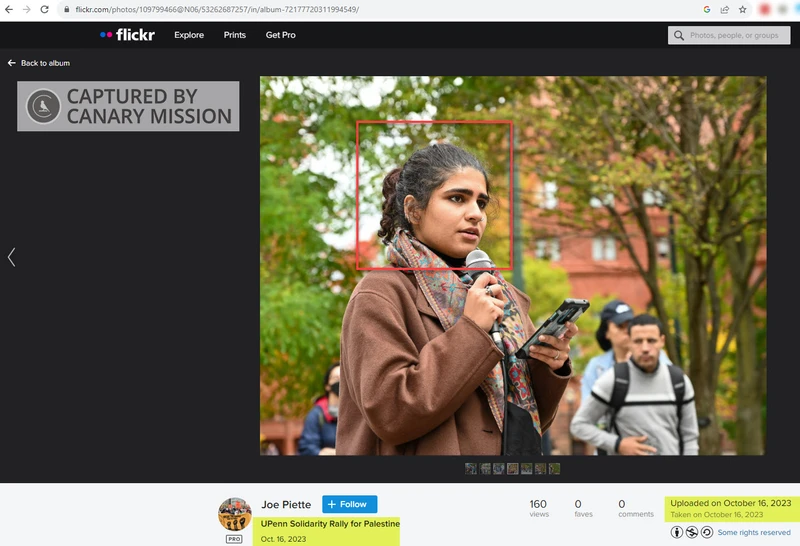Open the Explore menu
Viewport: 800px width, 546px height.
pos(189,35)
